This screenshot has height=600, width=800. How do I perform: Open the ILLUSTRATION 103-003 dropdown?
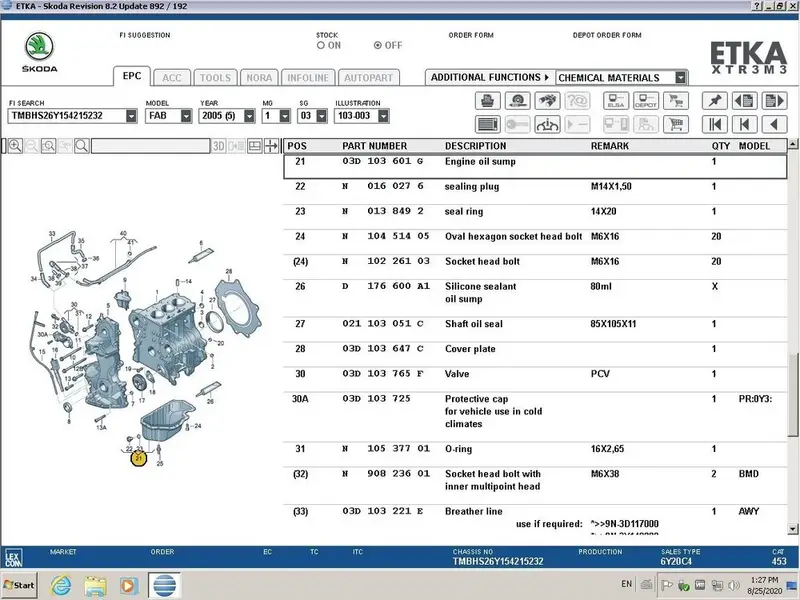point(384,116)
